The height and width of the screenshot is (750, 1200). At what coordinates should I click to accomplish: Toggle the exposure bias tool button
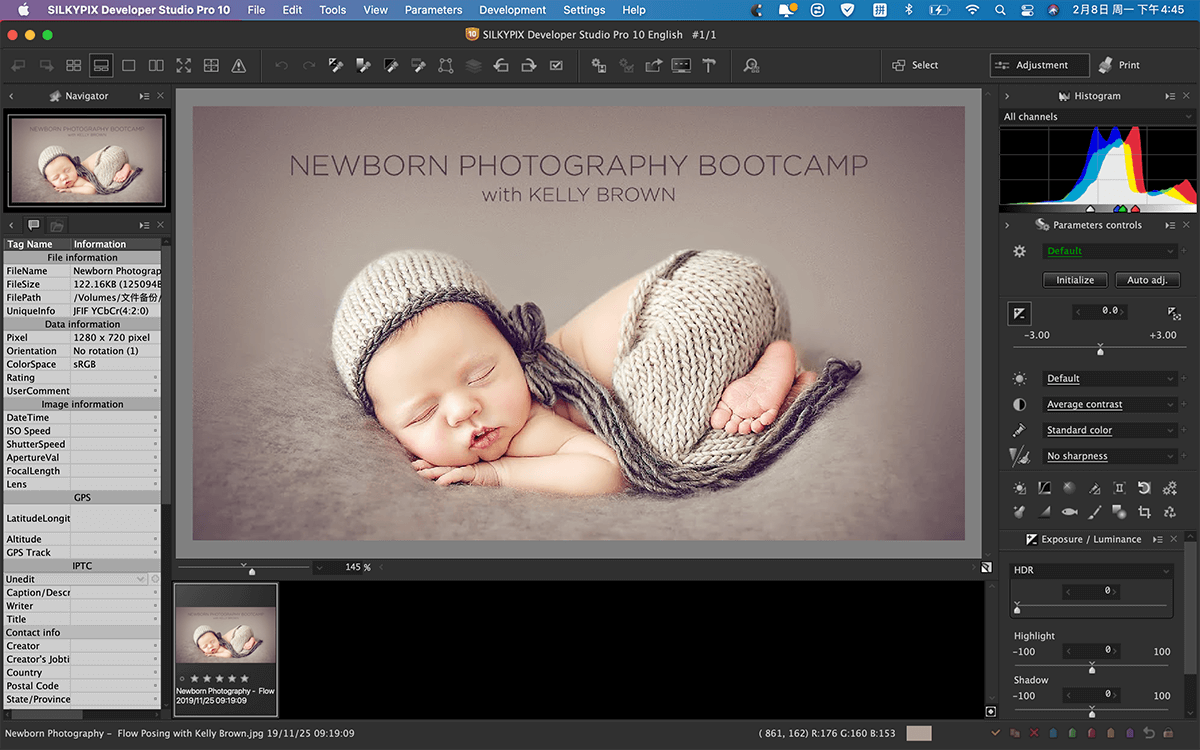tap(1019, 313)
